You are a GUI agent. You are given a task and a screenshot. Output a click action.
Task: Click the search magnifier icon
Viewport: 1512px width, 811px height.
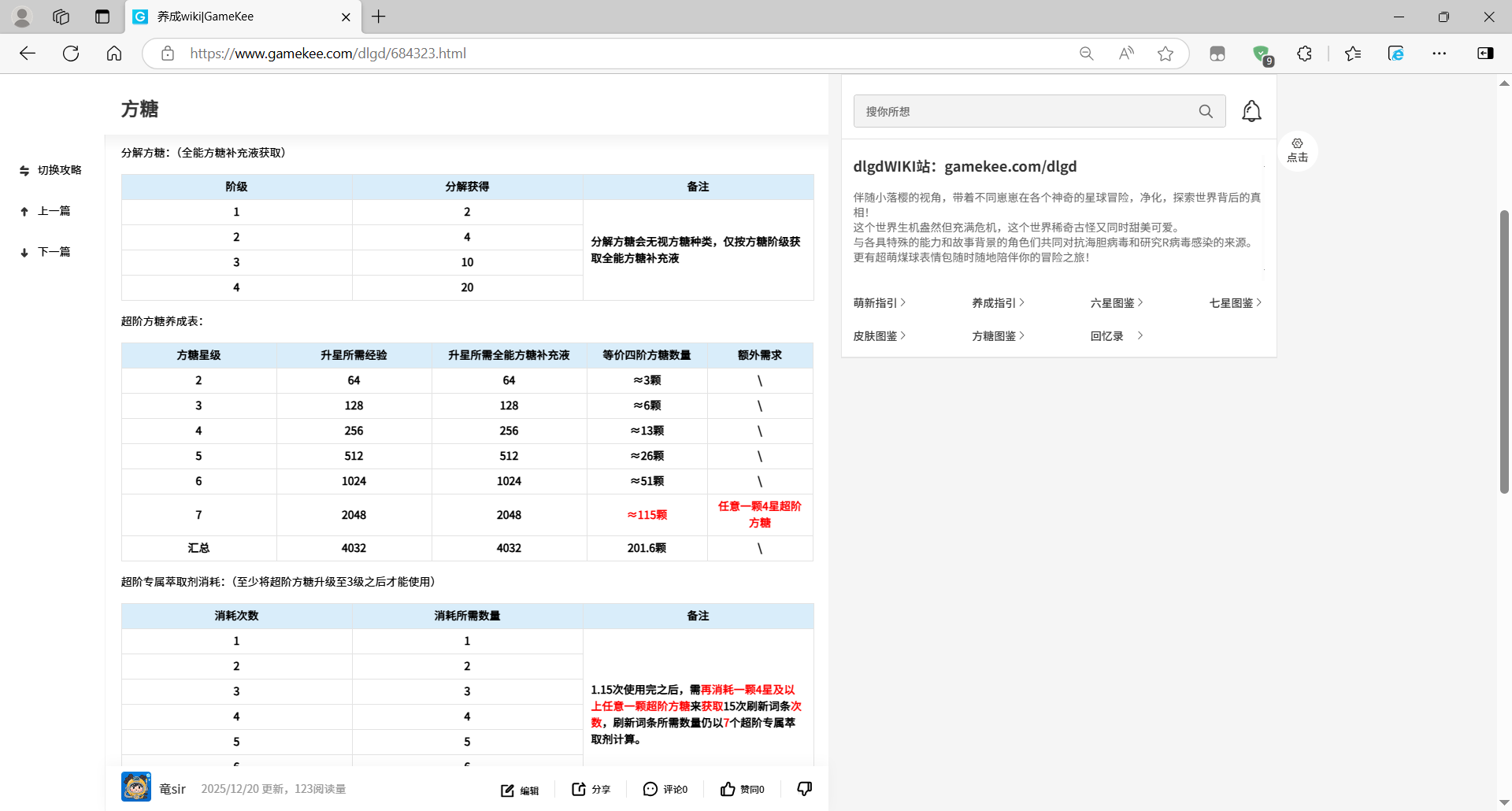click(1206, 111)
